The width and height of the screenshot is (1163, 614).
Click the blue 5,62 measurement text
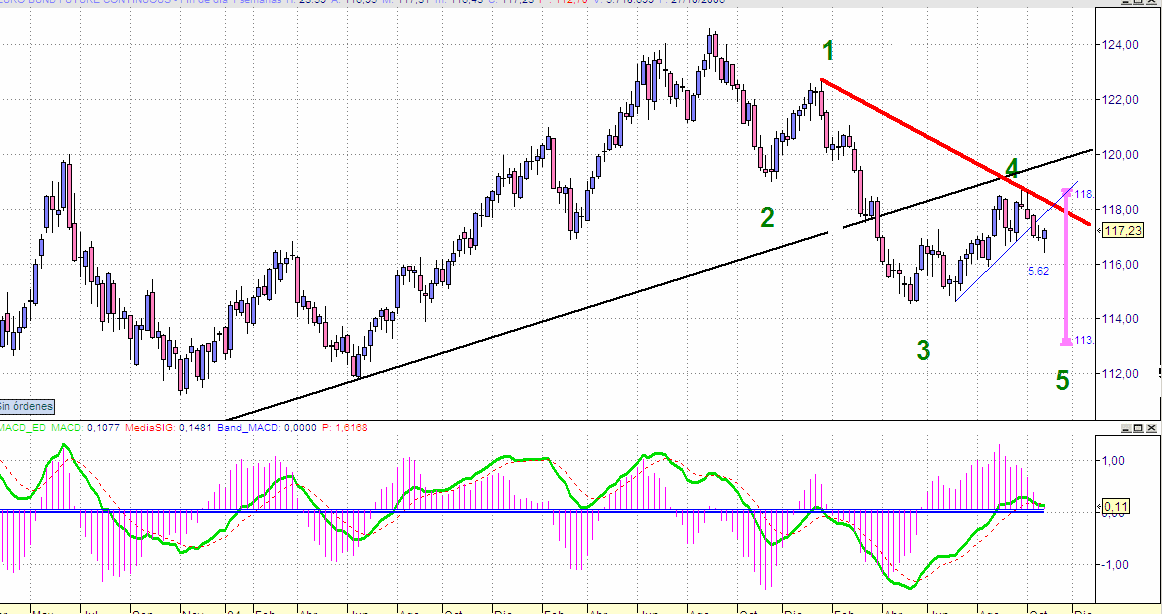click(1038, 271)
